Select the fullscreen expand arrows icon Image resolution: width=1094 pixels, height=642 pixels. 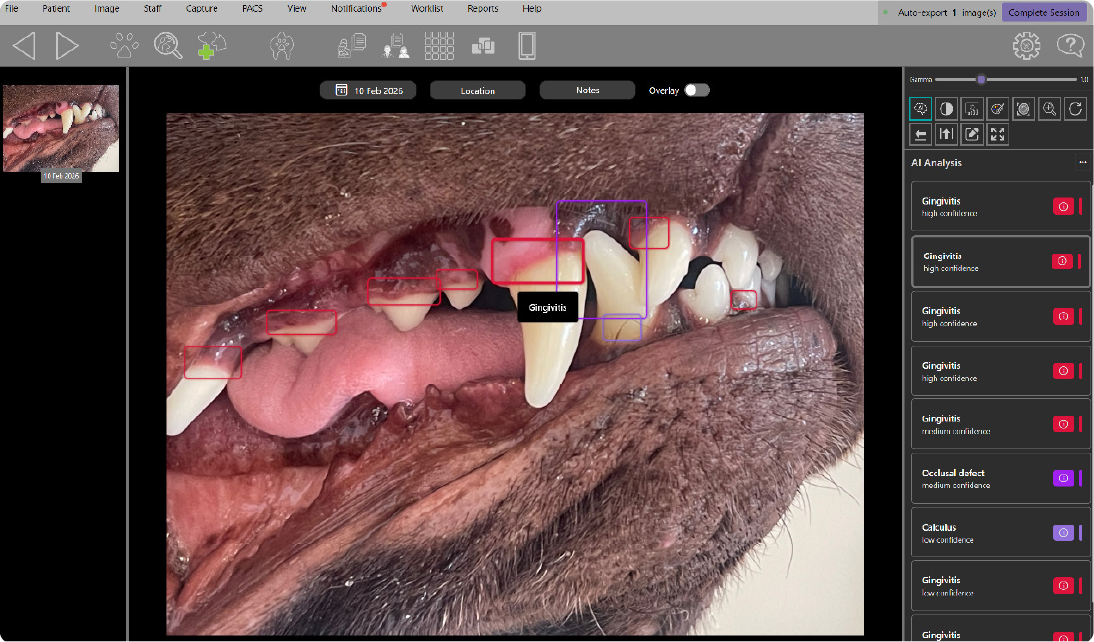pyautogui.click(x=998, y=134)
